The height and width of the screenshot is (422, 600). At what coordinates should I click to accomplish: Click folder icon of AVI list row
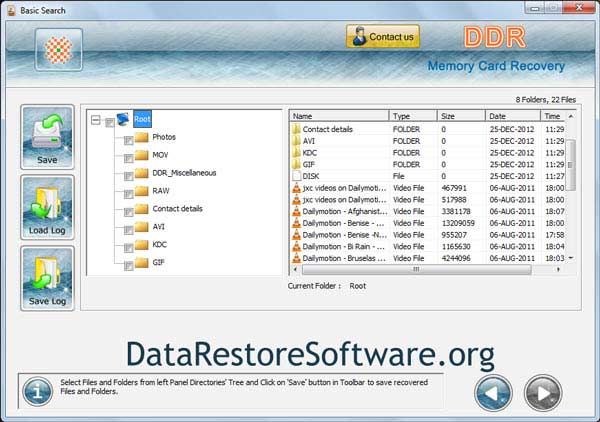296,141
